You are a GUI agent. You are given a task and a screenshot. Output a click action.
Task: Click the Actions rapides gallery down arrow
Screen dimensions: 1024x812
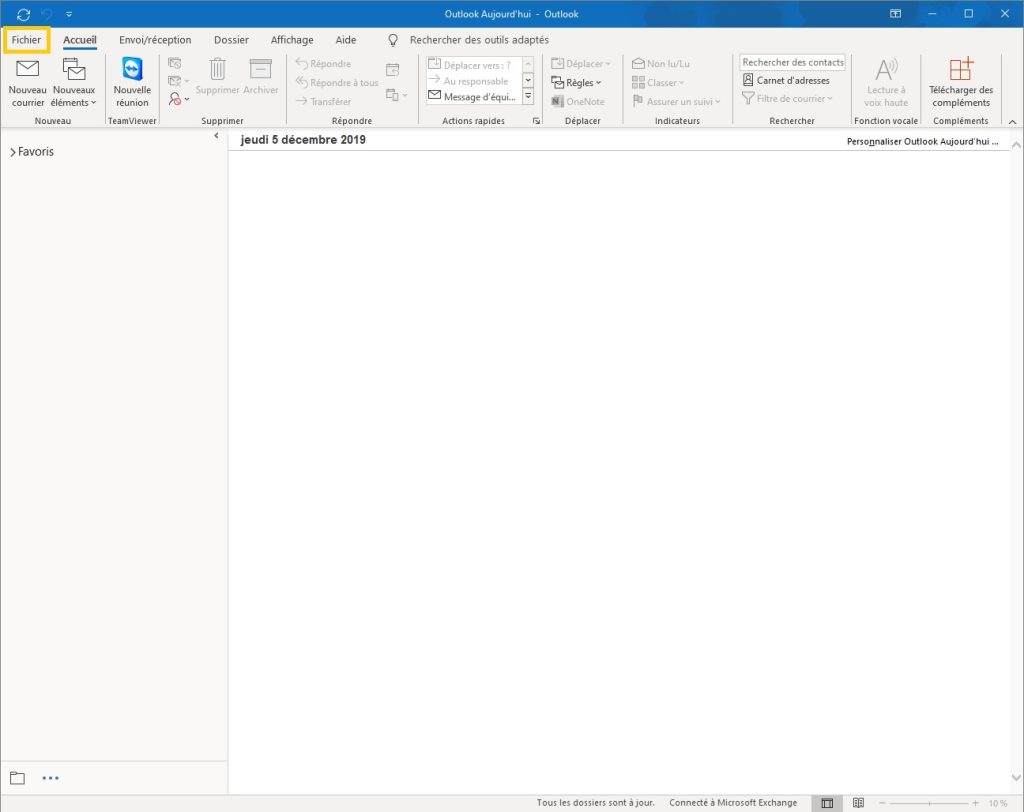pyautogui.click(x=528, y=80)
